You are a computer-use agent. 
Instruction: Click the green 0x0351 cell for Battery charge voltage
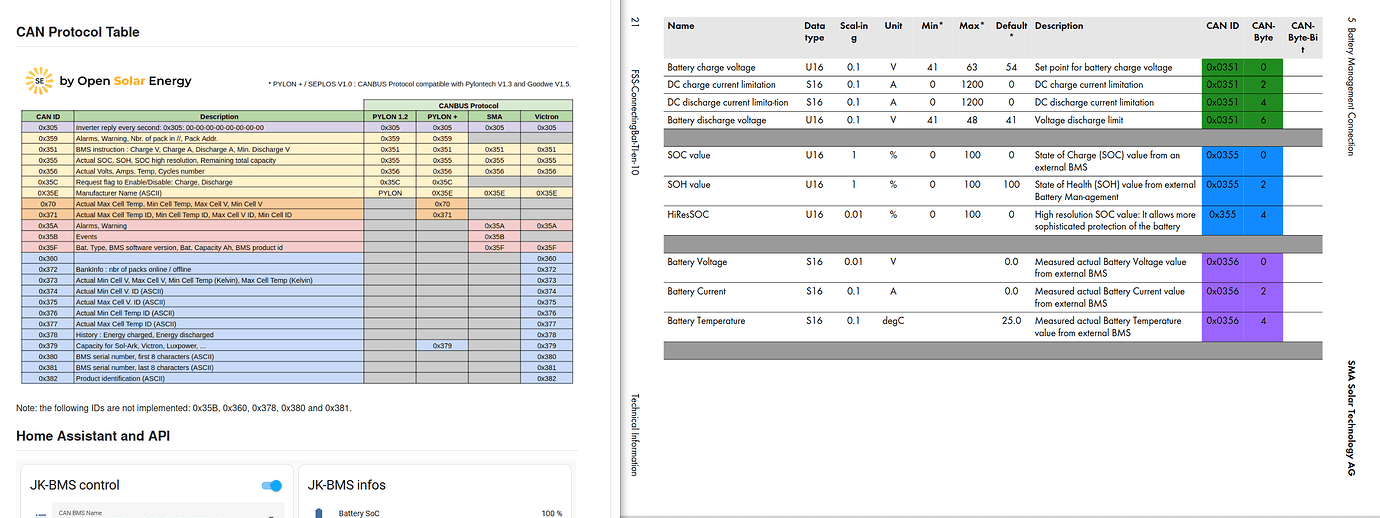(x=1221, y=67)
